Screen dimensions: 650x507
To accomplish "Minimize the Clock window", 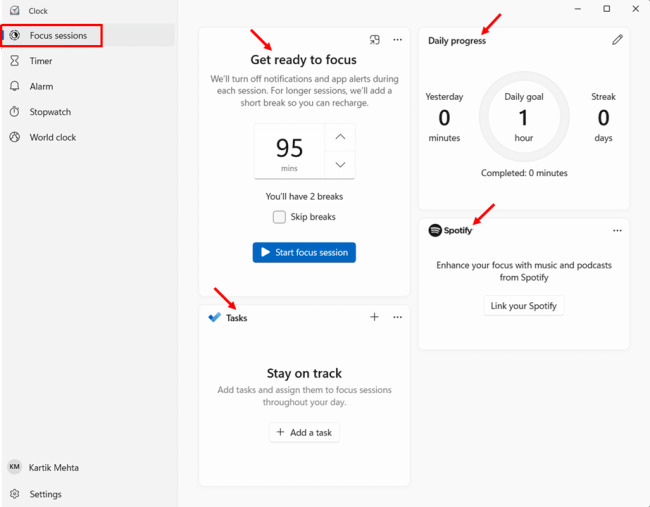I will [x=577, y=9].
